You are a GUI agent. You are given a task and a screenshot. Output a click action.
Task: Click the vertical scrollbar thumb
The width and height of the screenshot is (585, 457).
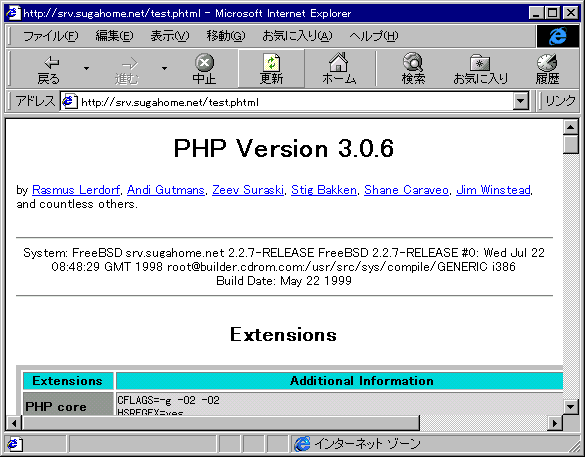tap(571, 144)
